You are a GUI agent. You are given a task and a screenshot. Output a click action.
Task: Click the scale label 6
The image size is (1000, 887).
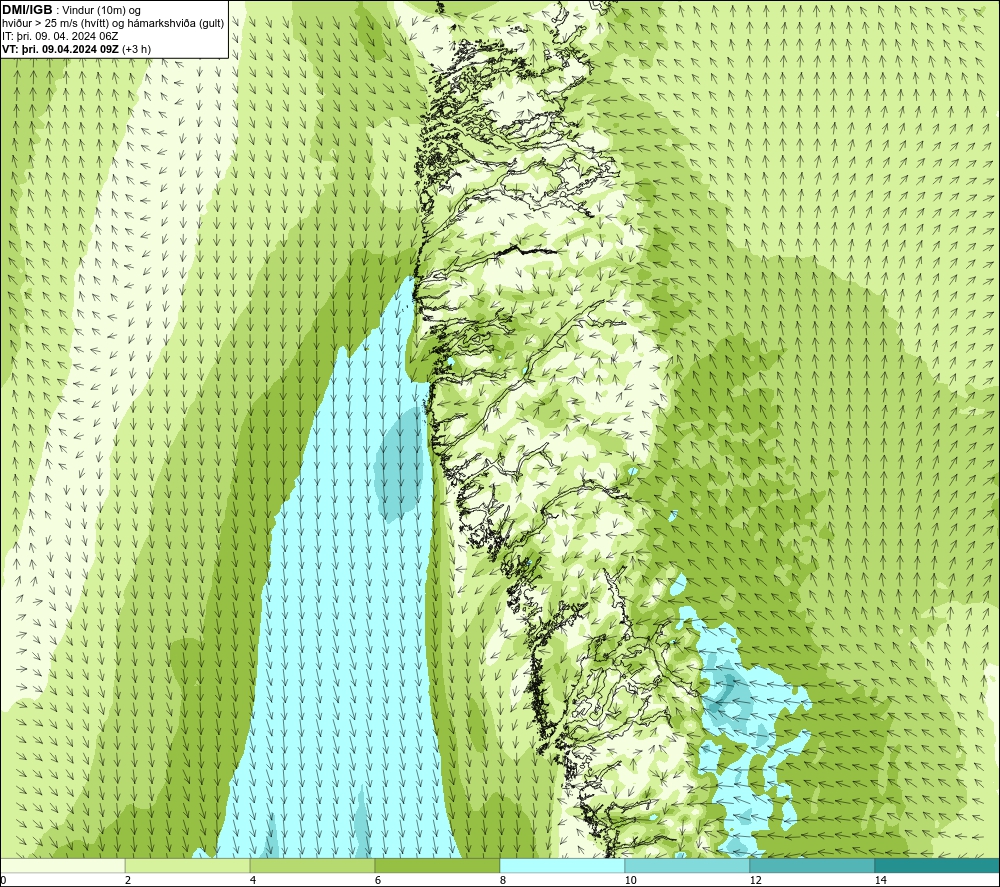point(378,880)
